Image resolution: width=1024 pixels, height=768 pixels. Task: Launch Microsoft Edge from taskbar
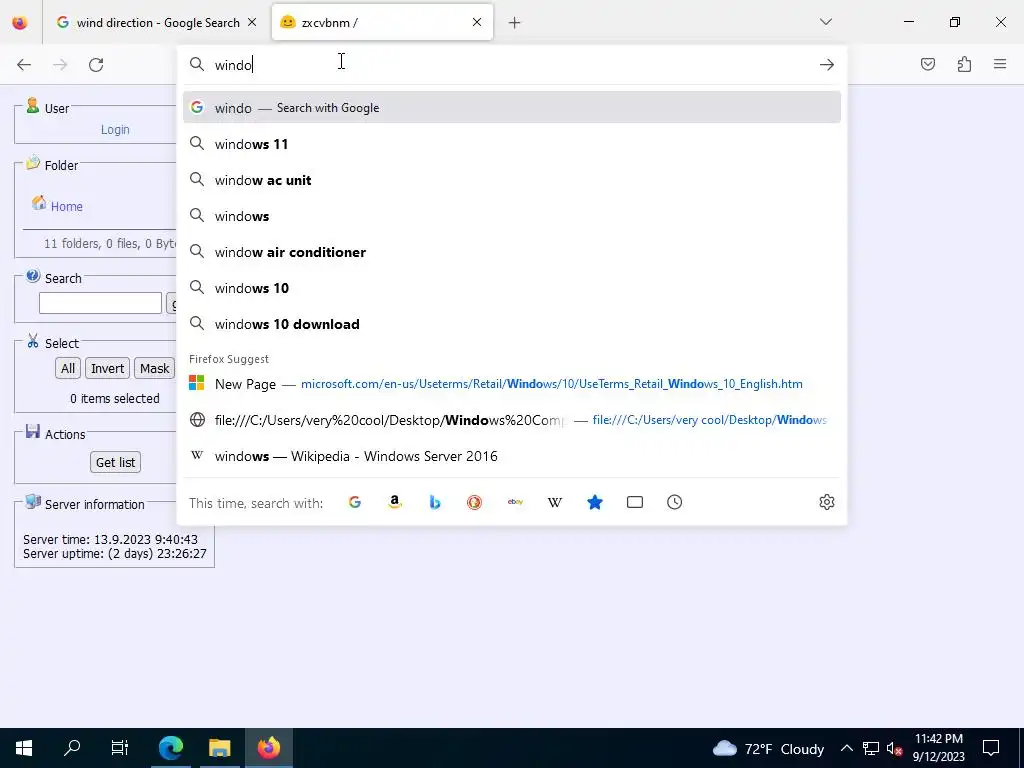pos(171,748)
